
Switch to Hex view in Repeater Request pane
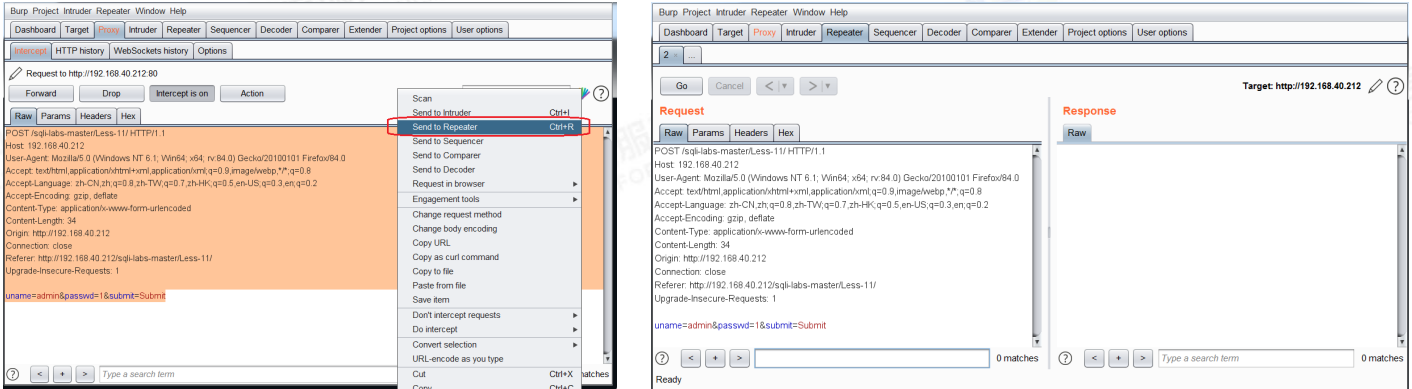pos(786,132)
